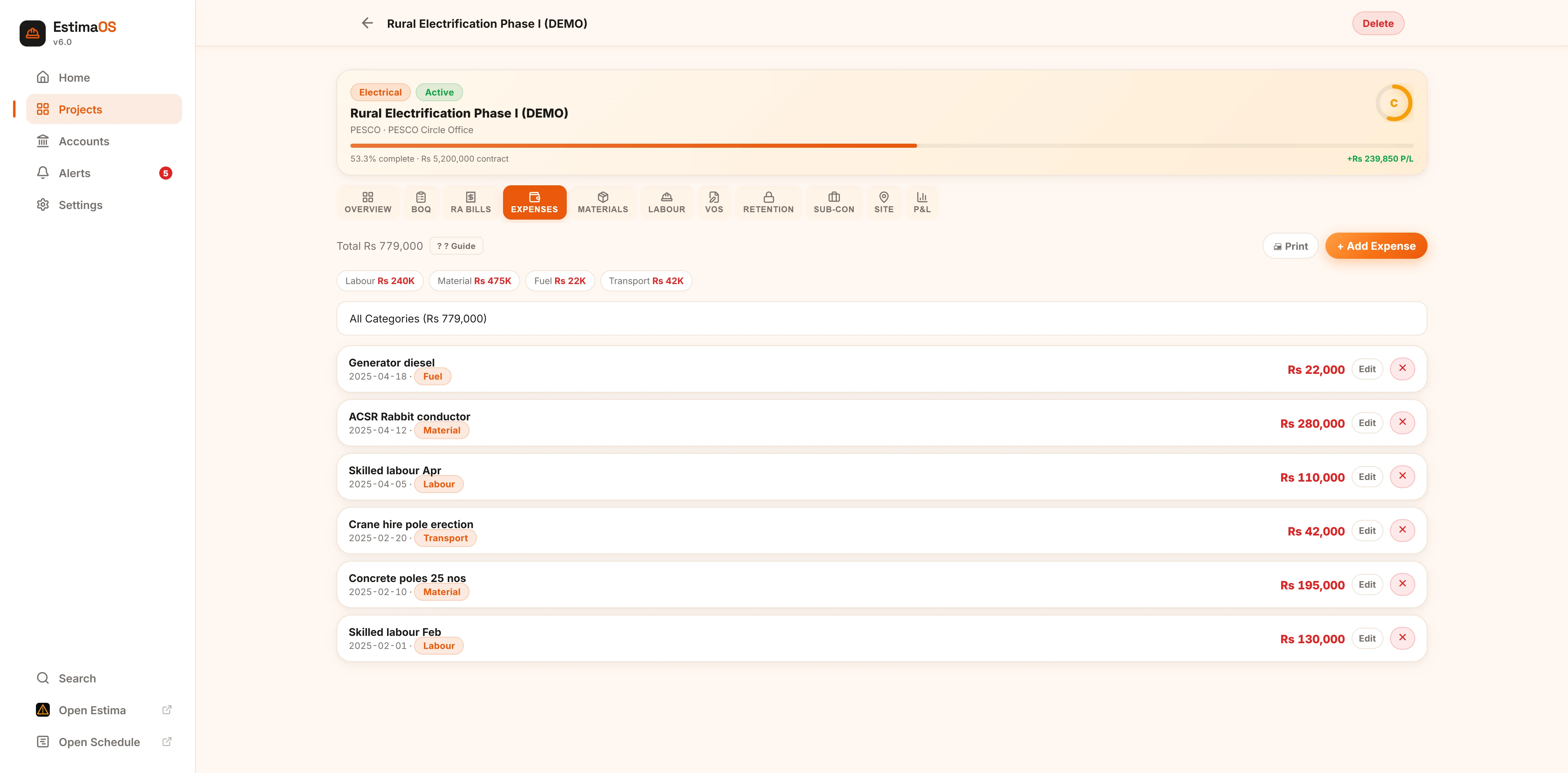
Task: Filter by Labour Rs 240K chip
Action: pos(380,281)
